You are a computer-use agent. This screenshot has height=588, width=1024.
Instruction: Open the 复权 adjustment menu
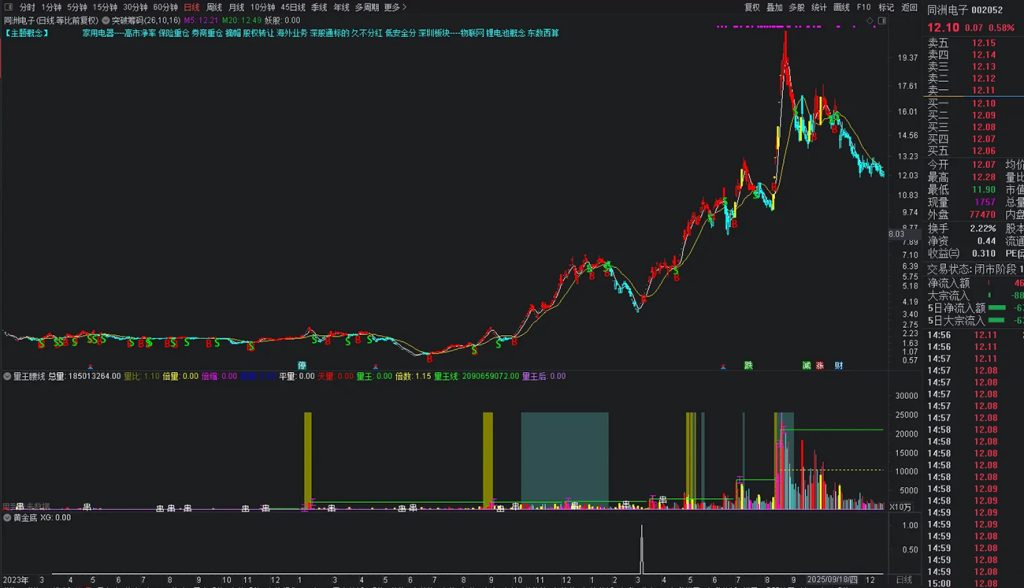click(x=752, y=7)
